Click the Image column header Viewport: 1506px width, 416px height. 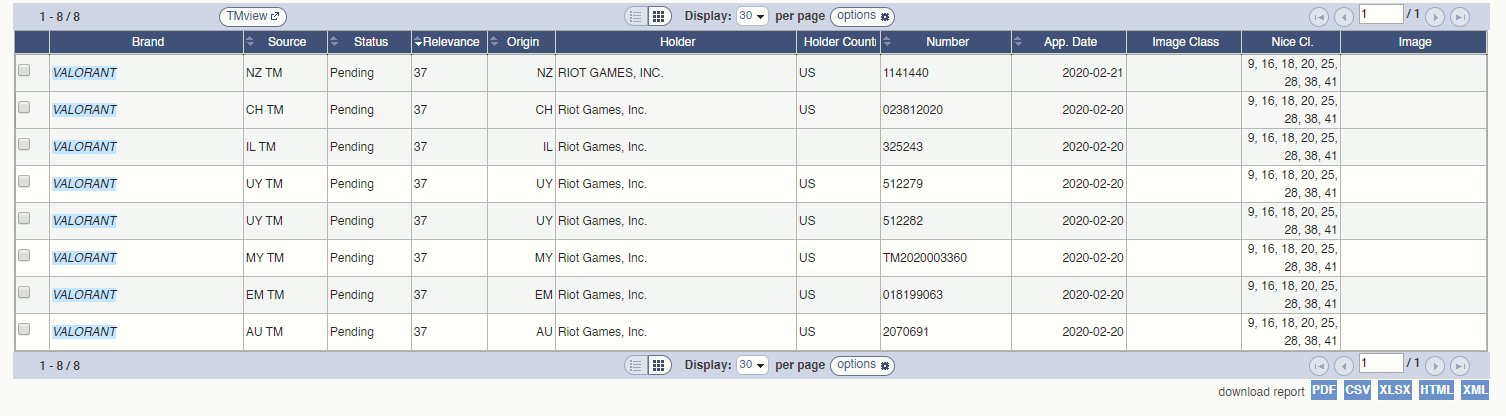tap(1415, 42)
